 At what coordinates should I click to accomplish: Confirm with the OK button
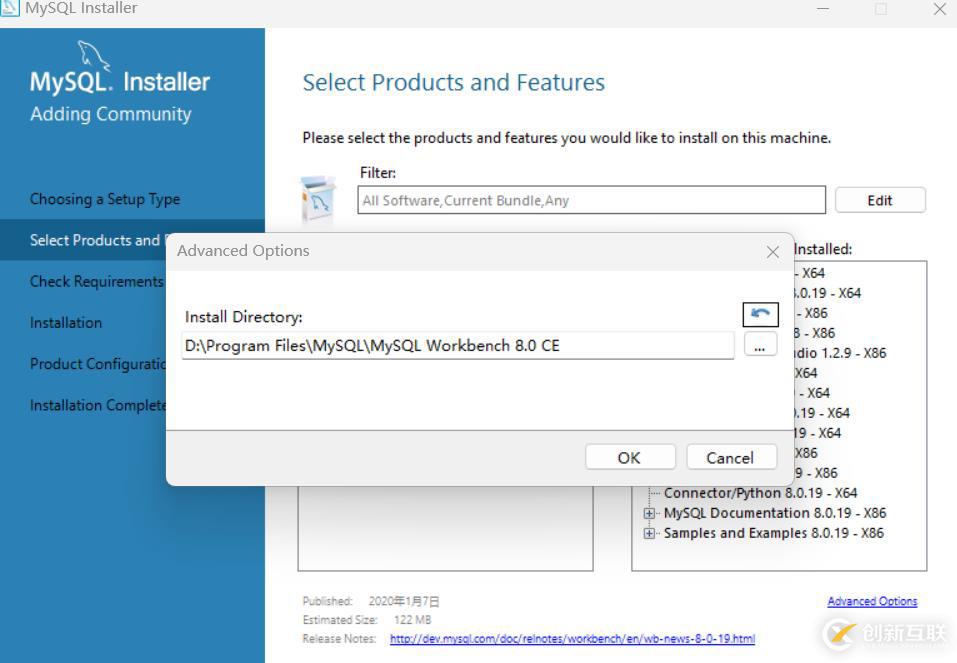[630, 457]
